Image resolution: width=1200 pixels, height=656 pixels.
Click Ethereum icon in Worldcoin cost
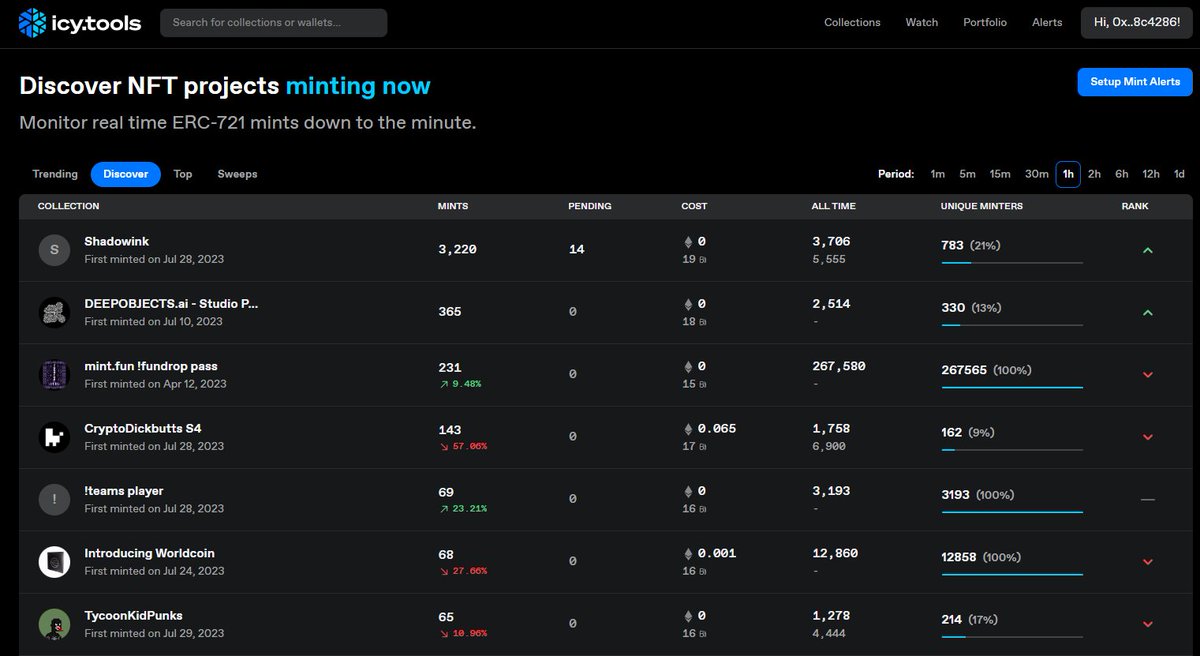tap(687, 553)
